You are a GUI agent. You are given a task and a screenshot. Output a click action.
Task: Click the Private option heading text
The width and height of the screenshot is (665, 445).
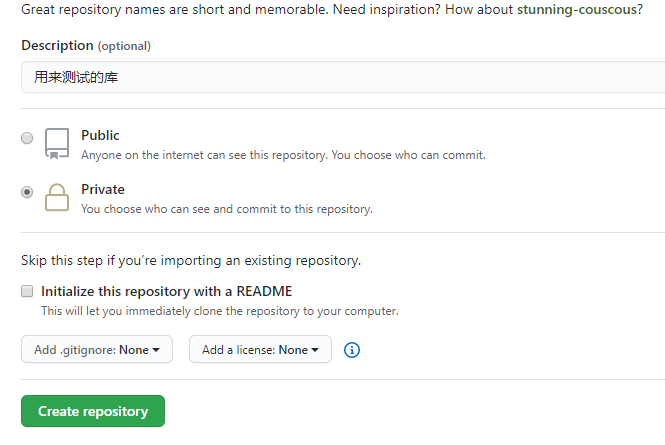click(103, 189)
